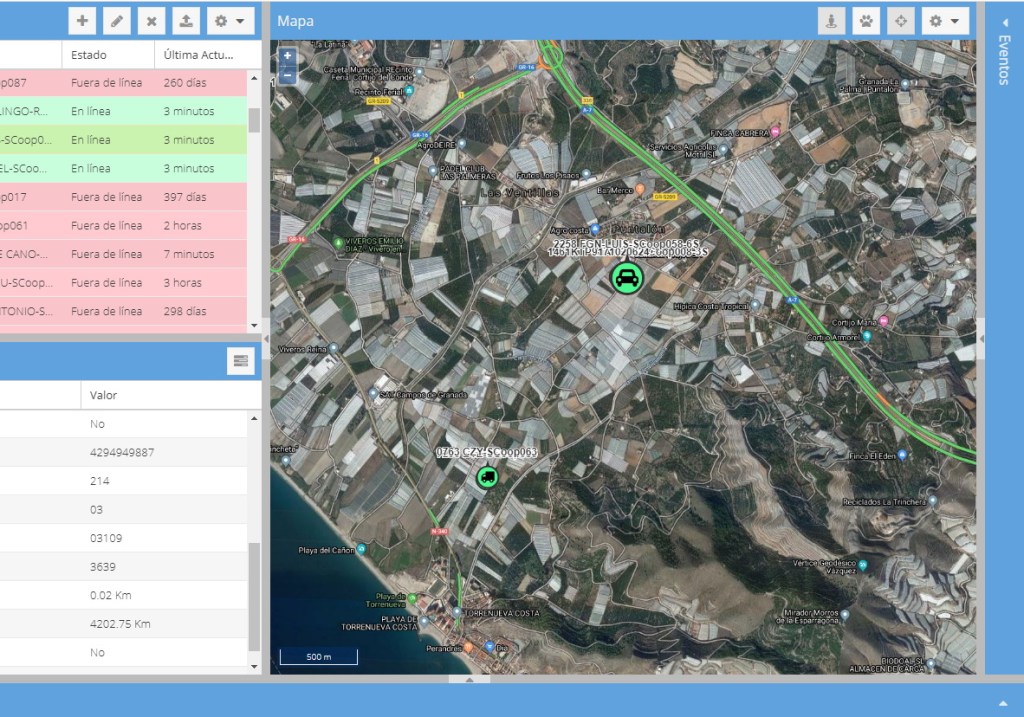This screenshot has height=717, width=1024.
Task: Click the device list vertical scrollbar
Action: coord(254,120)
